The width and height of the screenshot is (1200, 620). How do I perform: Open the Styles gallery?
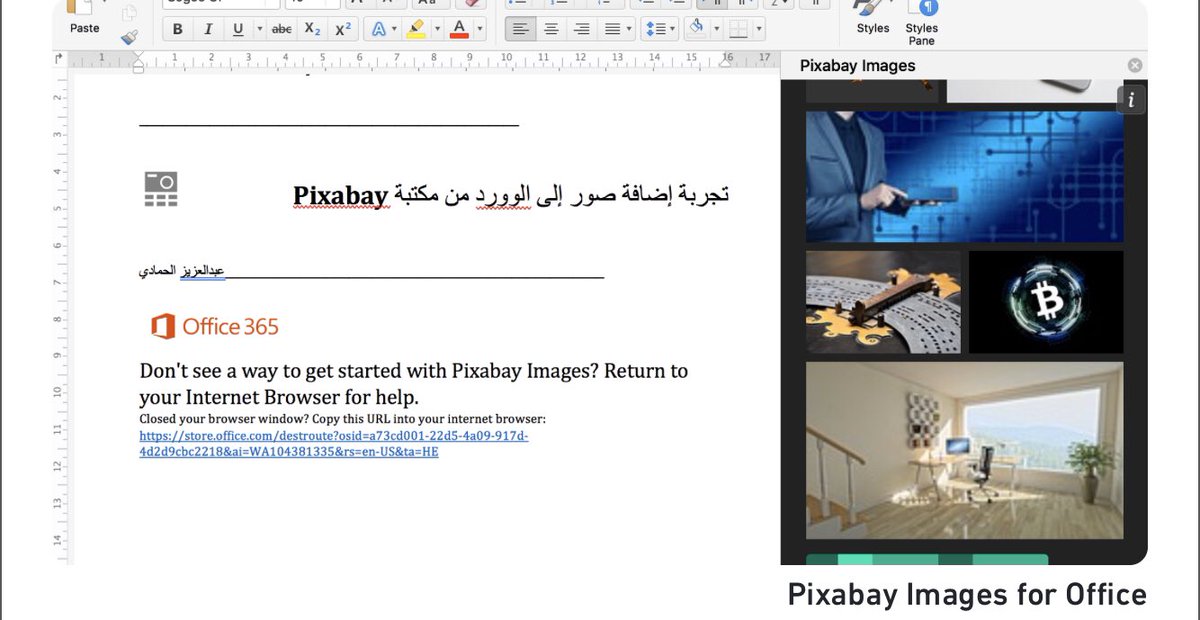click(x=873, y=18)
